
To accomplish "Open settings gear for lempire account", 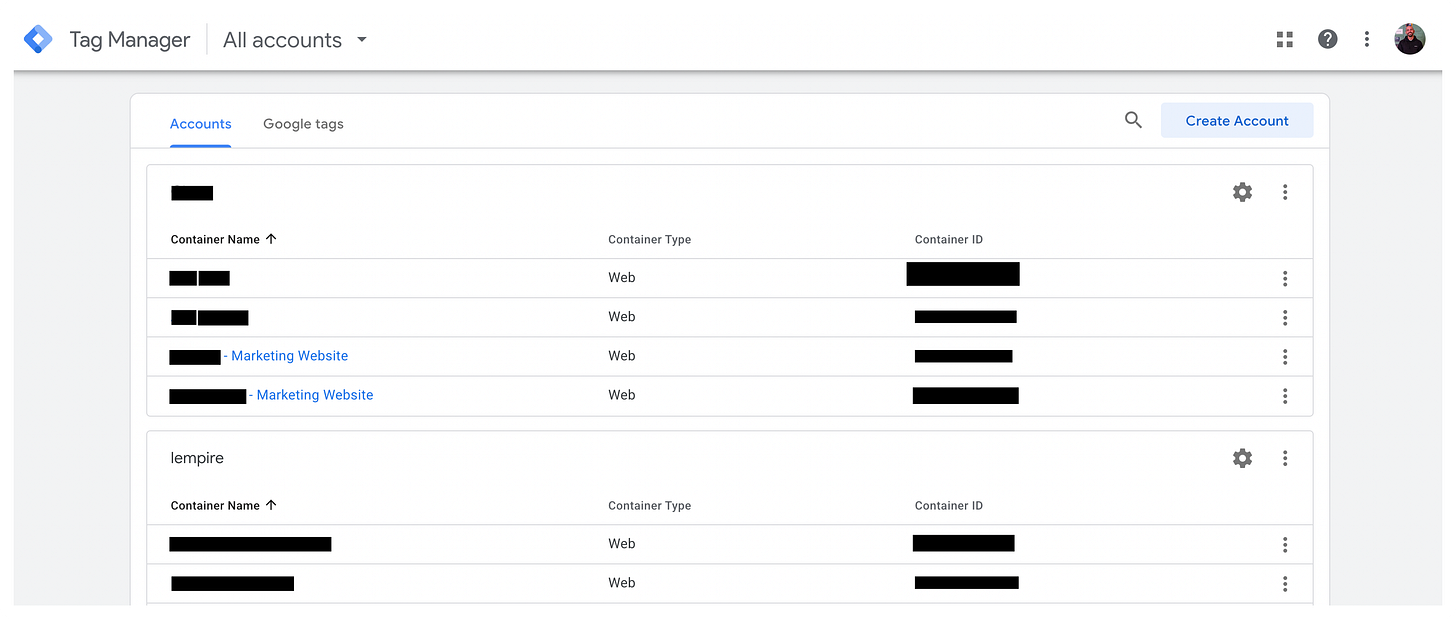I will click(1242, 458).
